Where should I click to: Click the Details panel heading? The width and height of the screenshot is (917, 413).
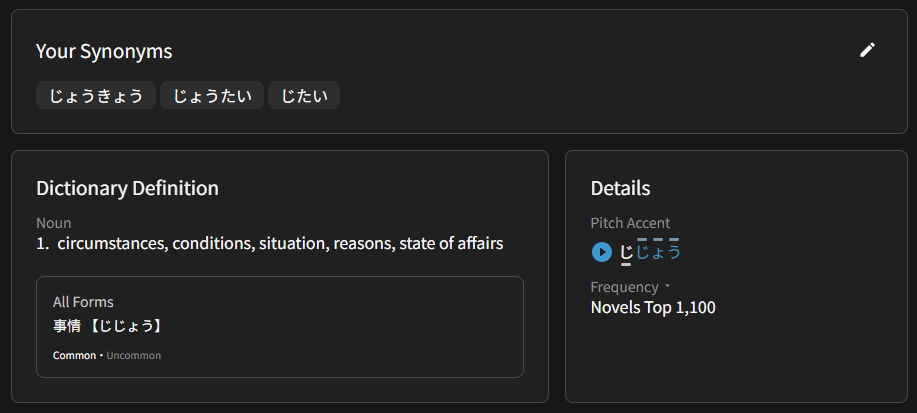point(620,188)
